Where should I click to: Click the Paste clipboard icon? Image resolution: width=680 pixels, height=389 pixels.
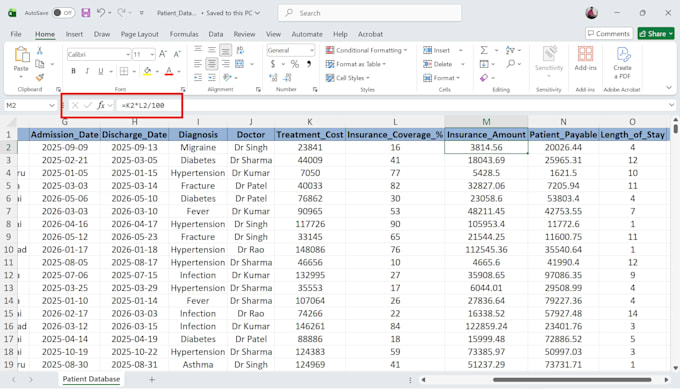point(21,55)
